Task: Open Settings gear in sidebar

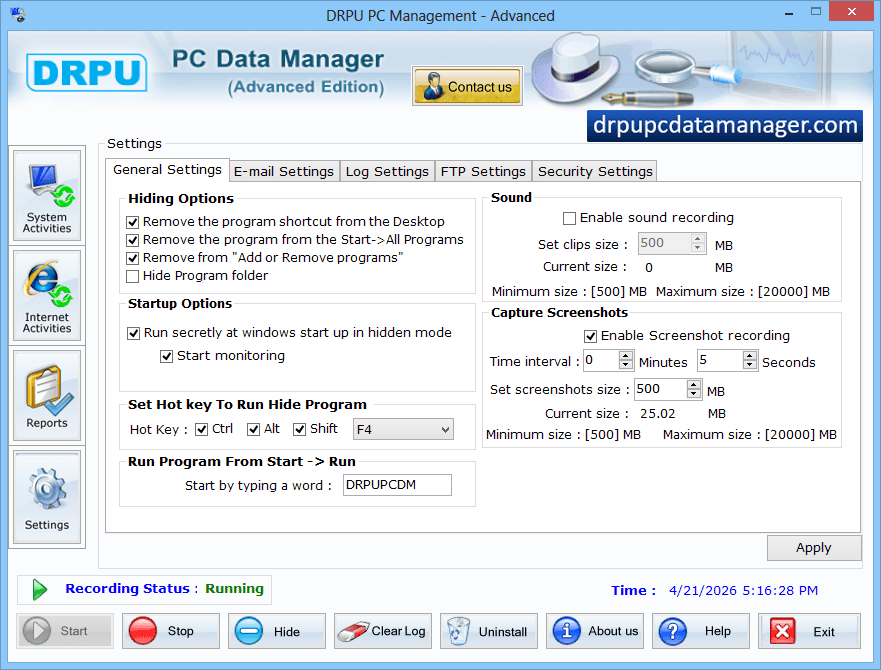Action: click(x=47, y=497)
